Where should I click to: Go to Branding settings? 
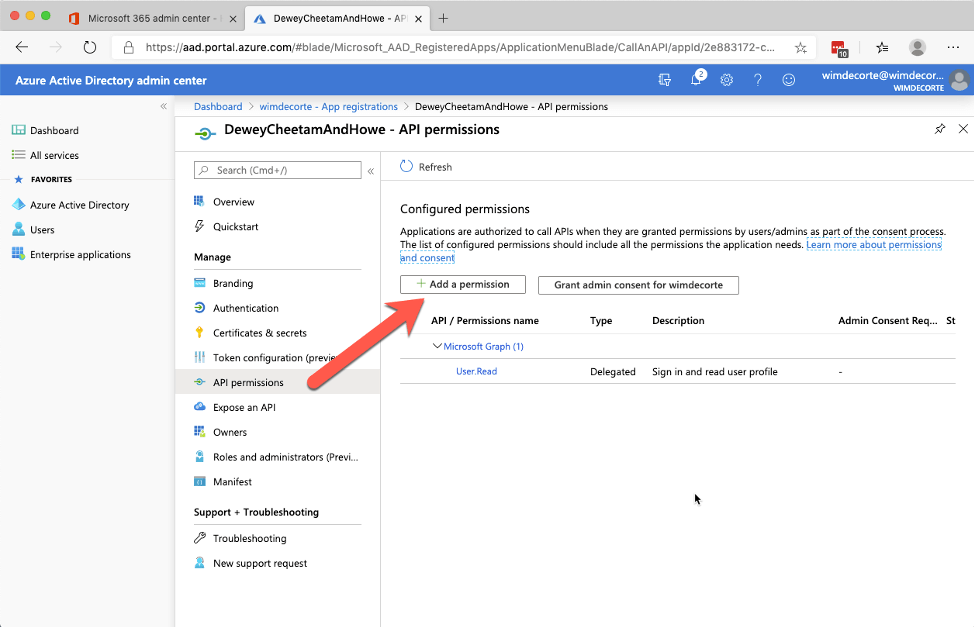[233, 283]
